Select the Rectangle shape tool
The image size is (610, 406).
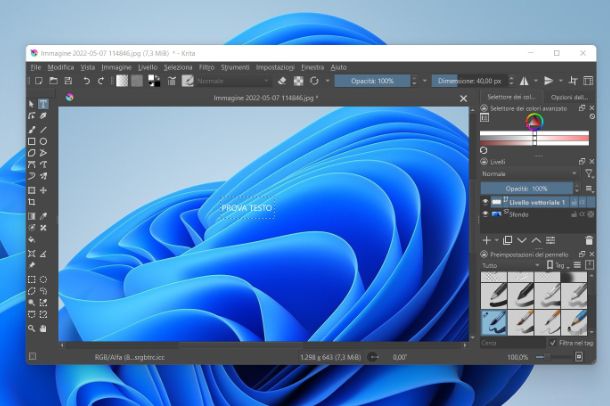point(32,141)
